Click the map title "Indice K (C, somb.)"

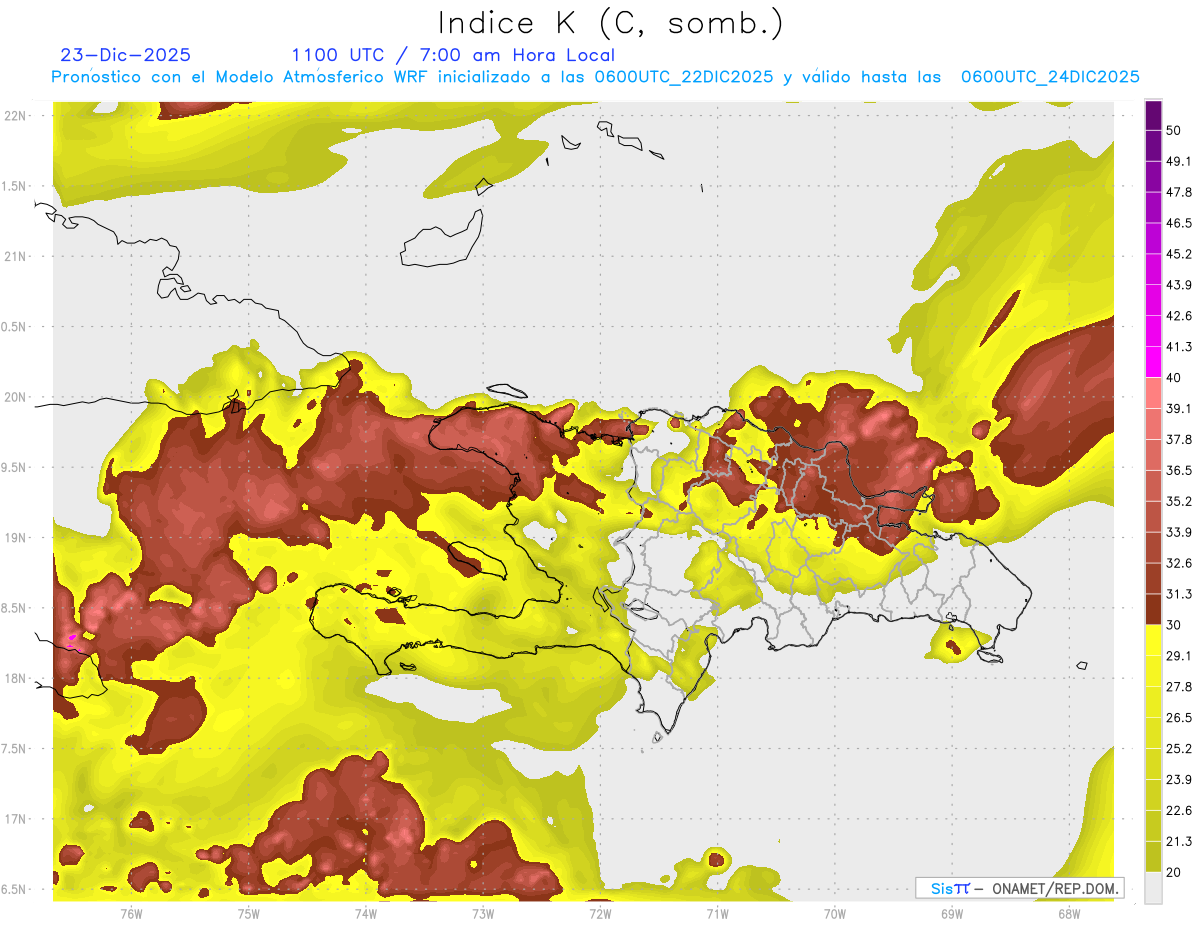point(611,23)
